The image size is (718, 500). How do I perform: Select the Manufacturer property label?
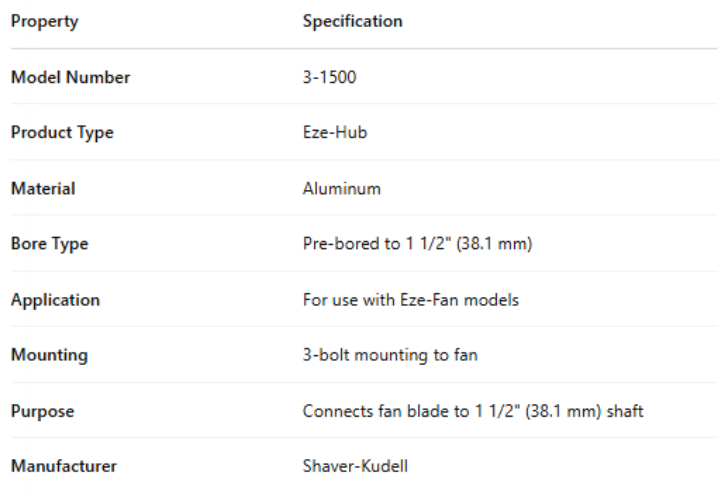pos(63,466)
